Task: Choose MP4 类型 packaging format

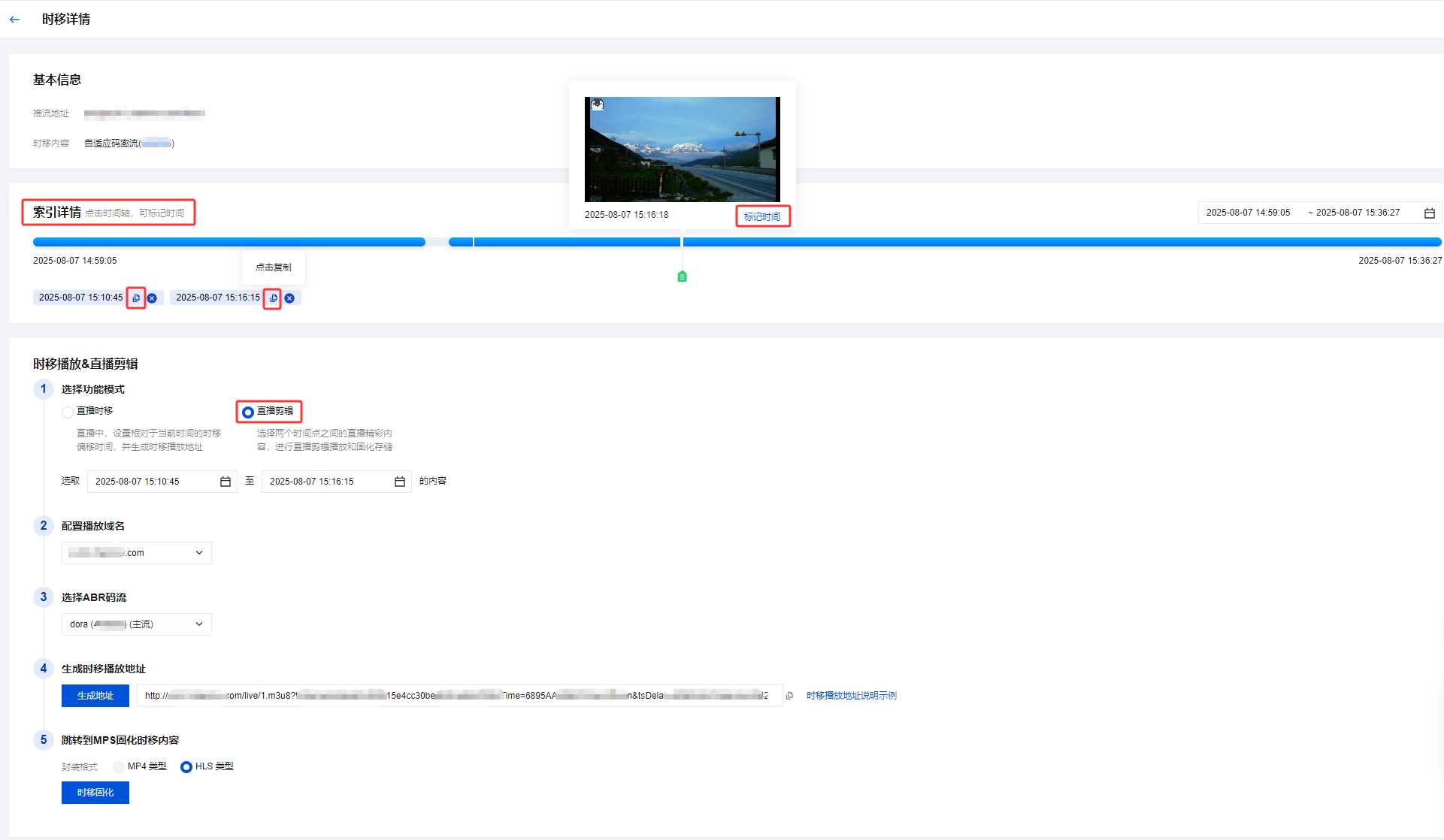Action: [119, 767]
